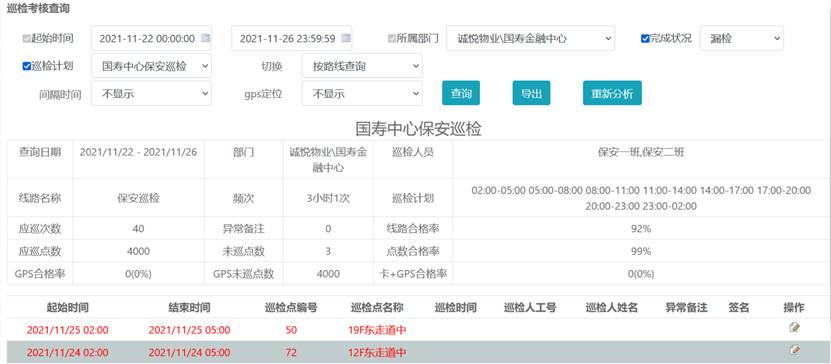Screen dimensions: 831x364
Task: Uncheck the 巡检计划 checkbox
Action: (26, 66)
